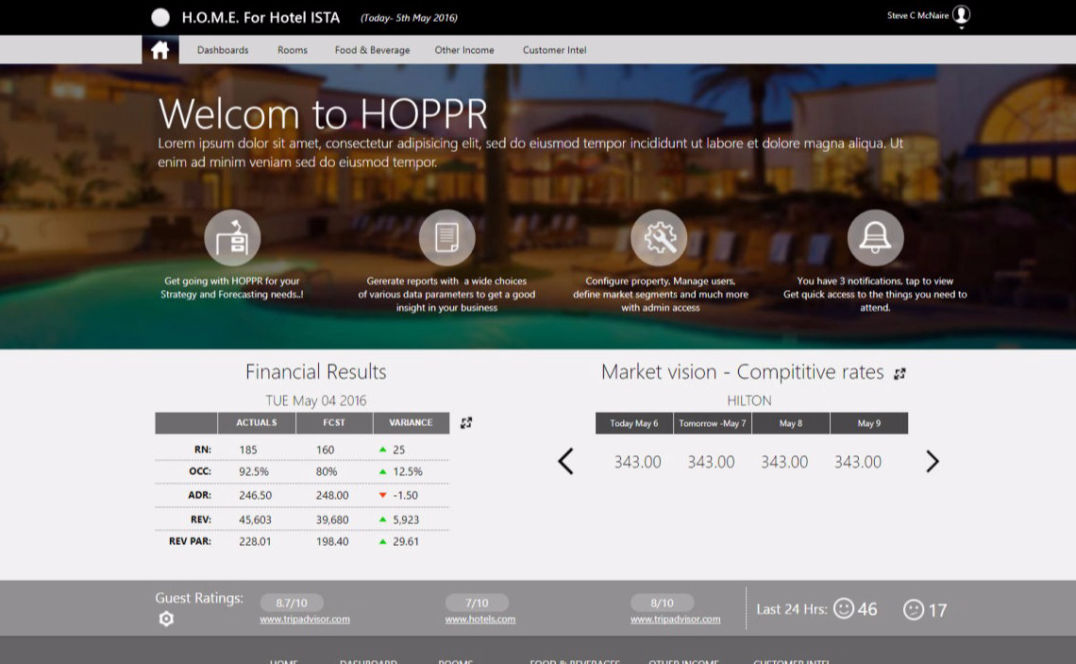
Task: Click the FCST column header
Action: coord(334,423)
